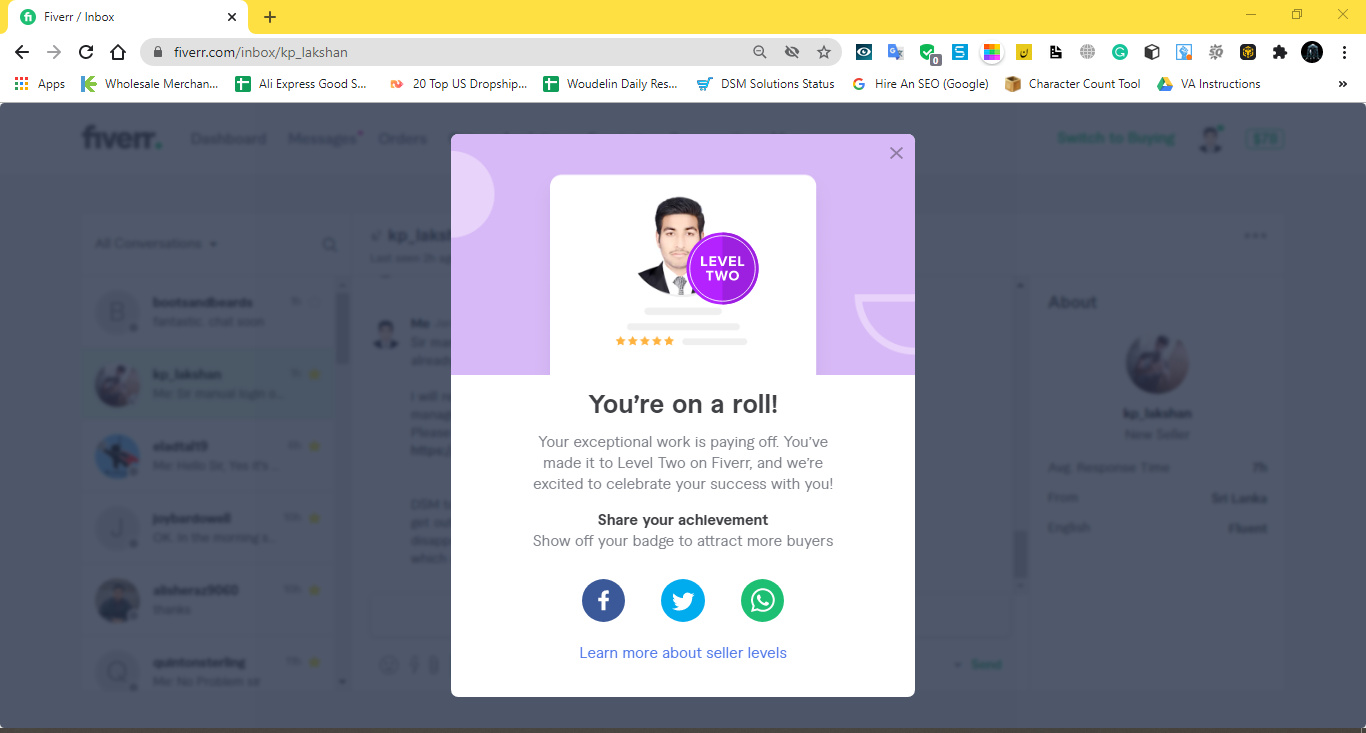Open the Hire An SEO (Google) bookmark

click(920, 84)
